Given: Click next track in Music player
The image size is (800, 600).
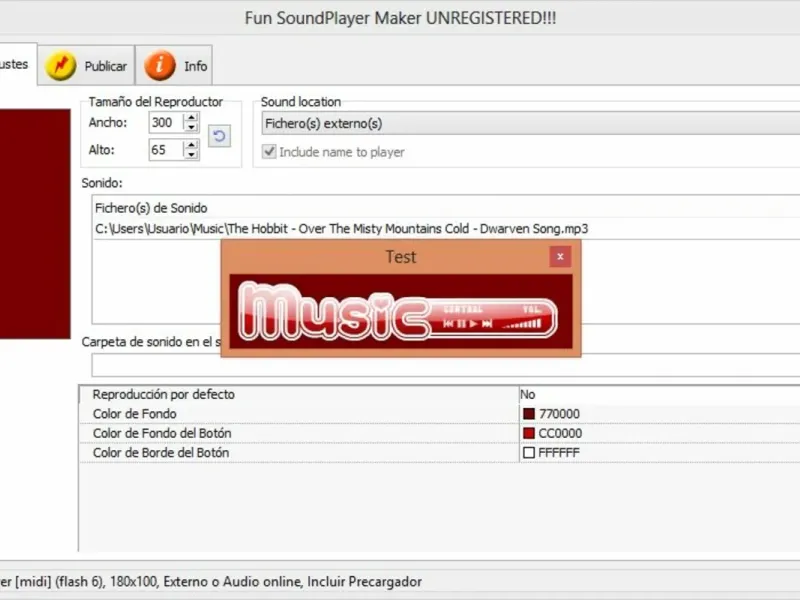Looking at the screenshot, I should [x=487, y=323].
